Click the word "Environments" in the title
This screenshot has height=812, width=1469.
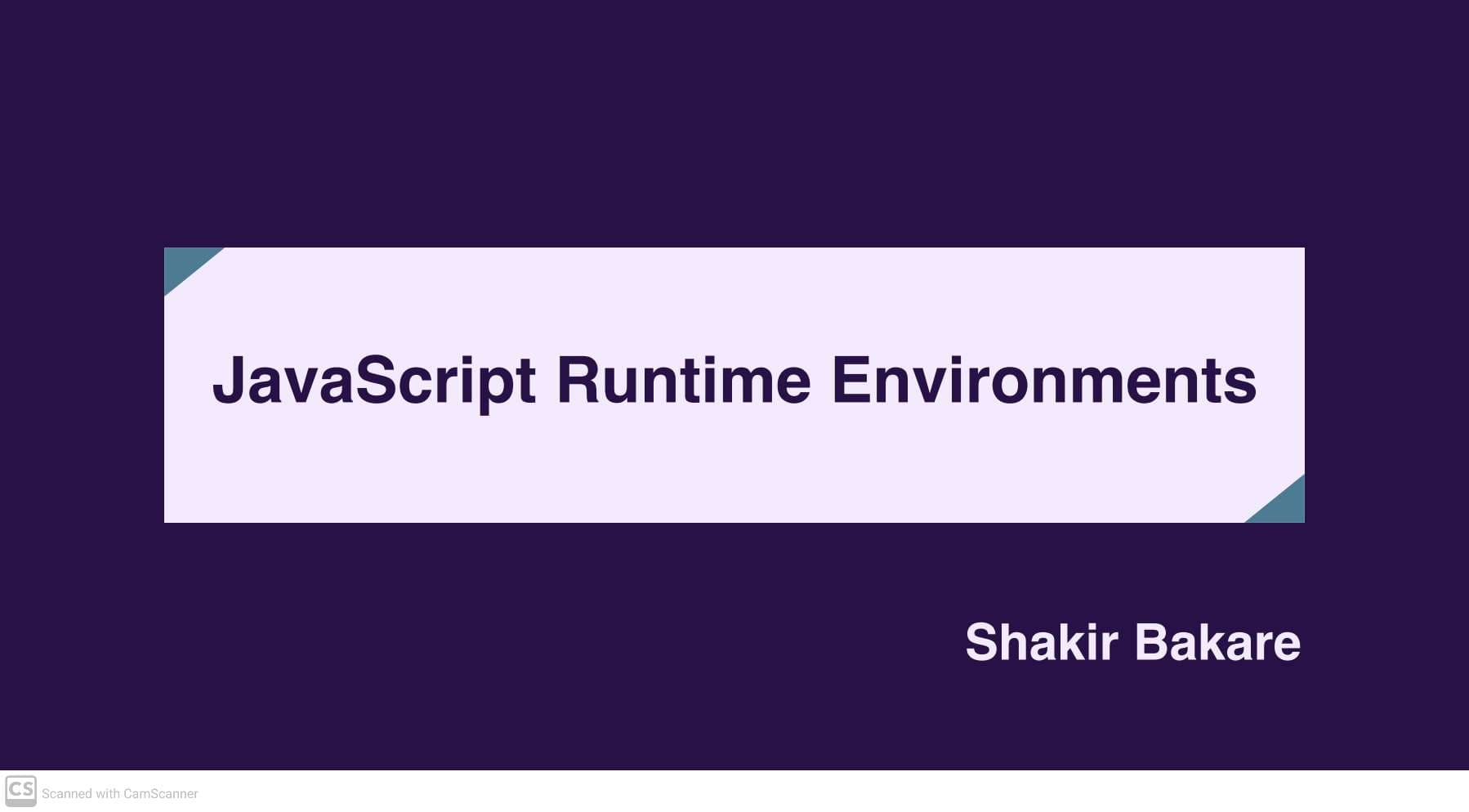coord(1043,380)
